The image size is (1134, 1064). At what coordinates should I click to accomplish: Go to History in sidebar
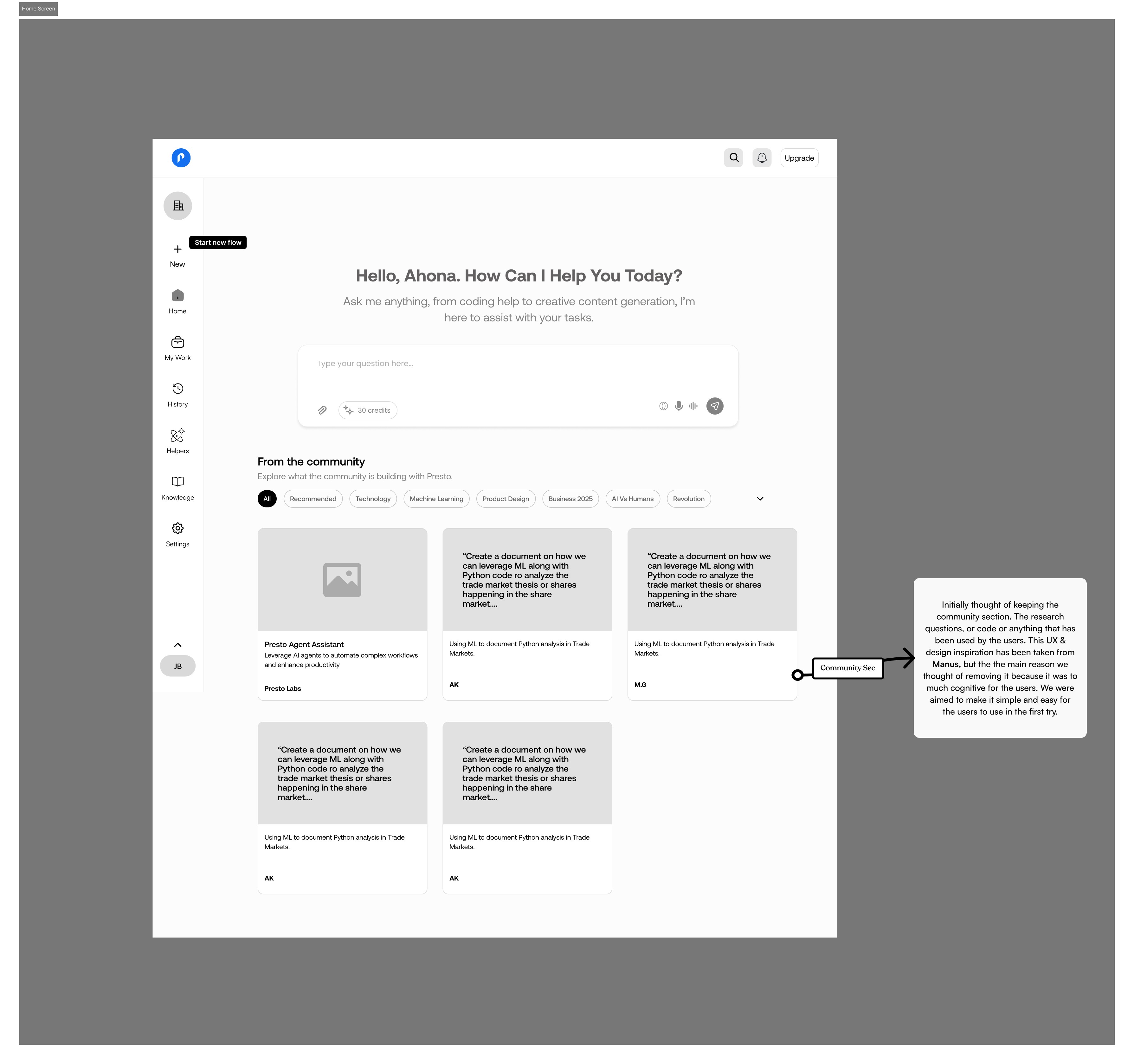coord(177,394)
